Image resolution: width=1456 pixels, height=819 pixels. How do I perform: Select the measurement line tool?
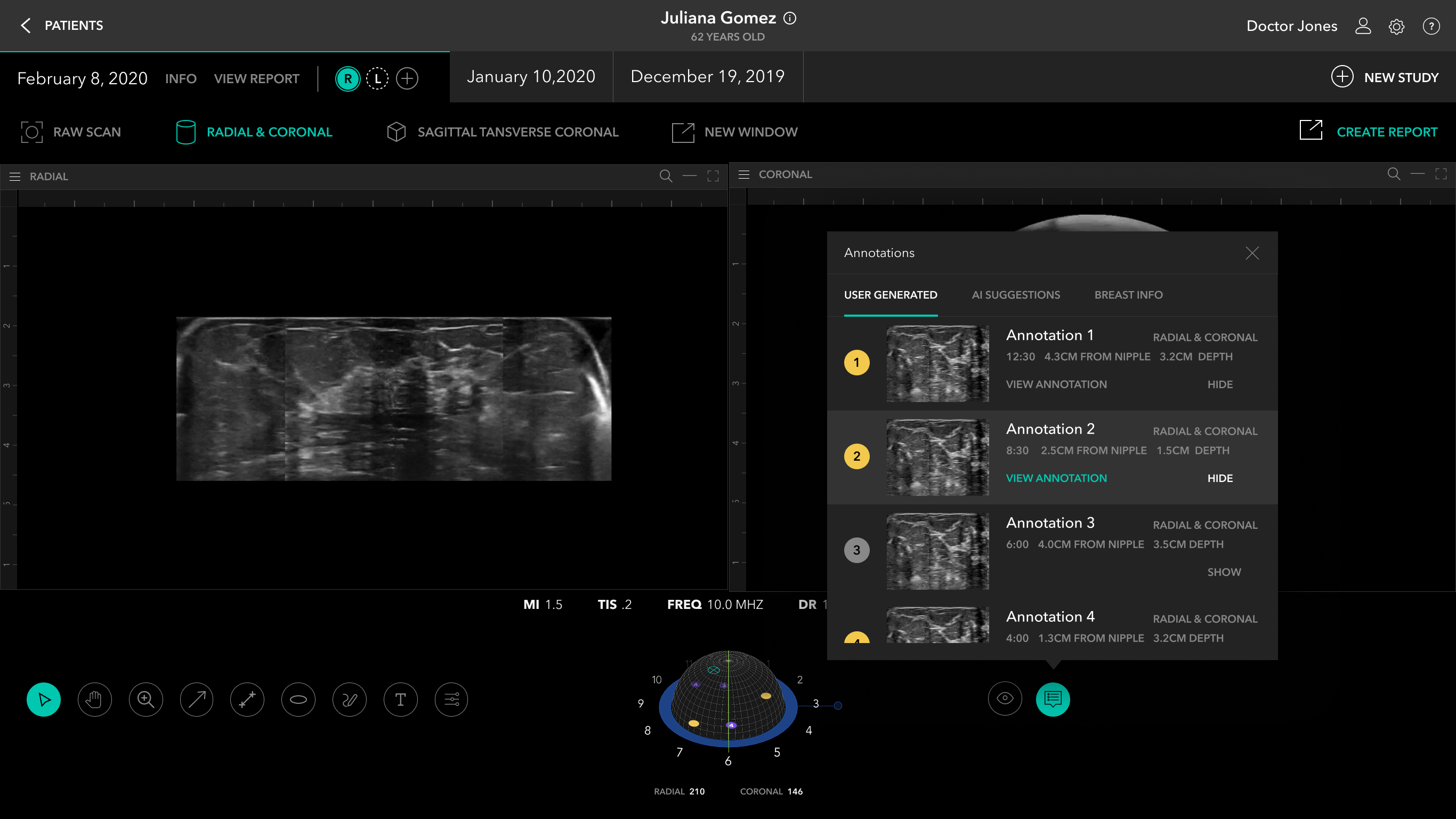[248, 700]
